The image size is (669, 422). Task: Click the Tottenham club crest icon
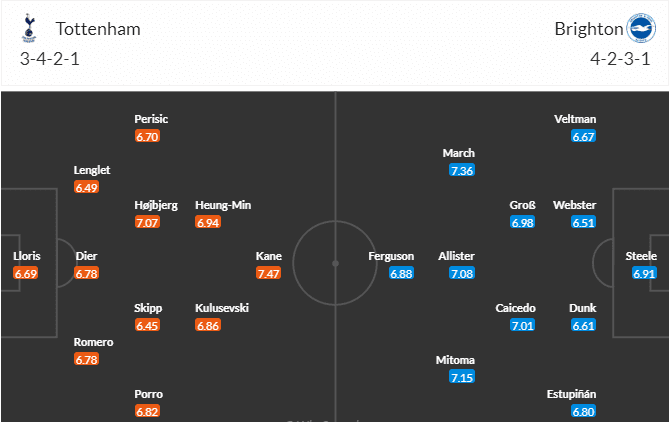click(27, 29)
